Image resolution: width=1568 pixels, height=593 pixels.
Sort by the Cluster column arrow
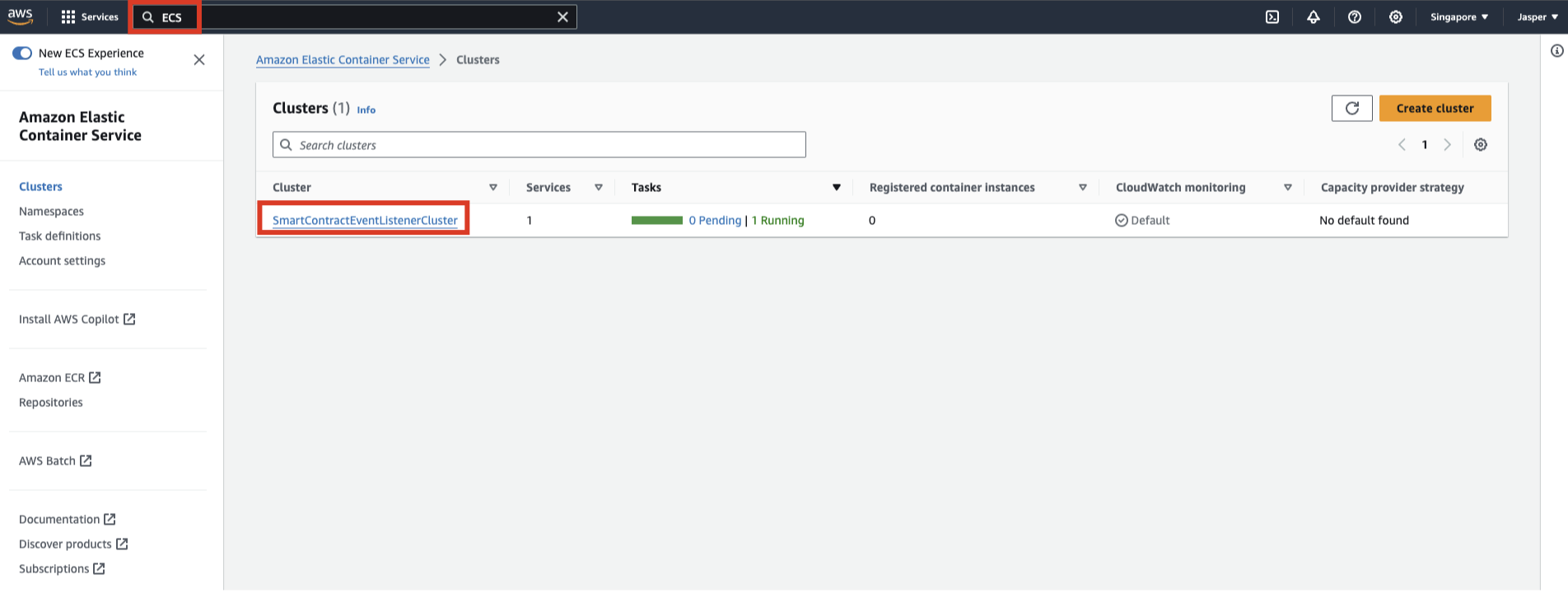click(x=493, y=187)
